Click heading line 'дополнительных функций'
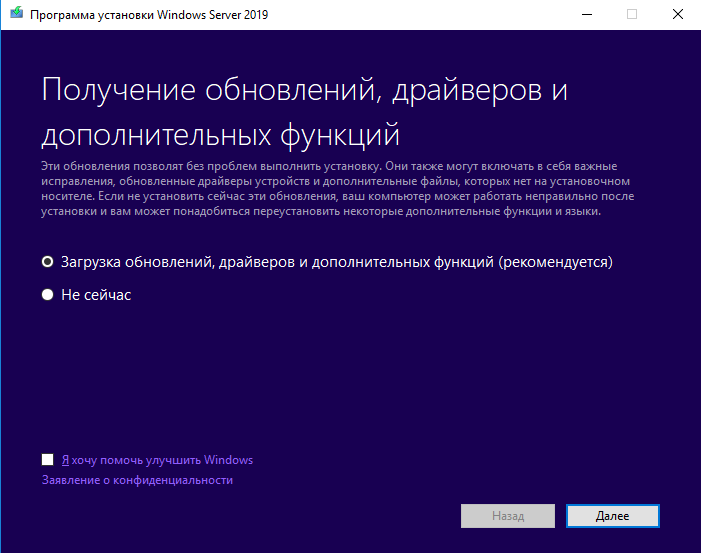This screenshot has height=553, width=701. point(220,133)
